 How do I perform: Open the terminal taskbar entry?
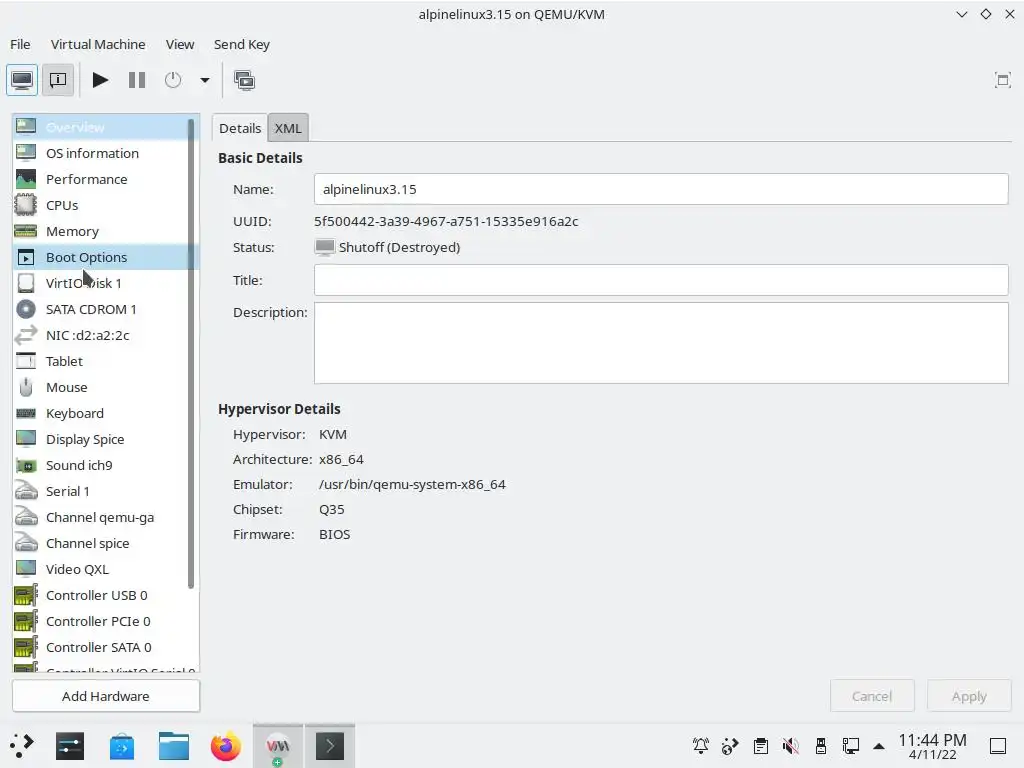[330, 746]
